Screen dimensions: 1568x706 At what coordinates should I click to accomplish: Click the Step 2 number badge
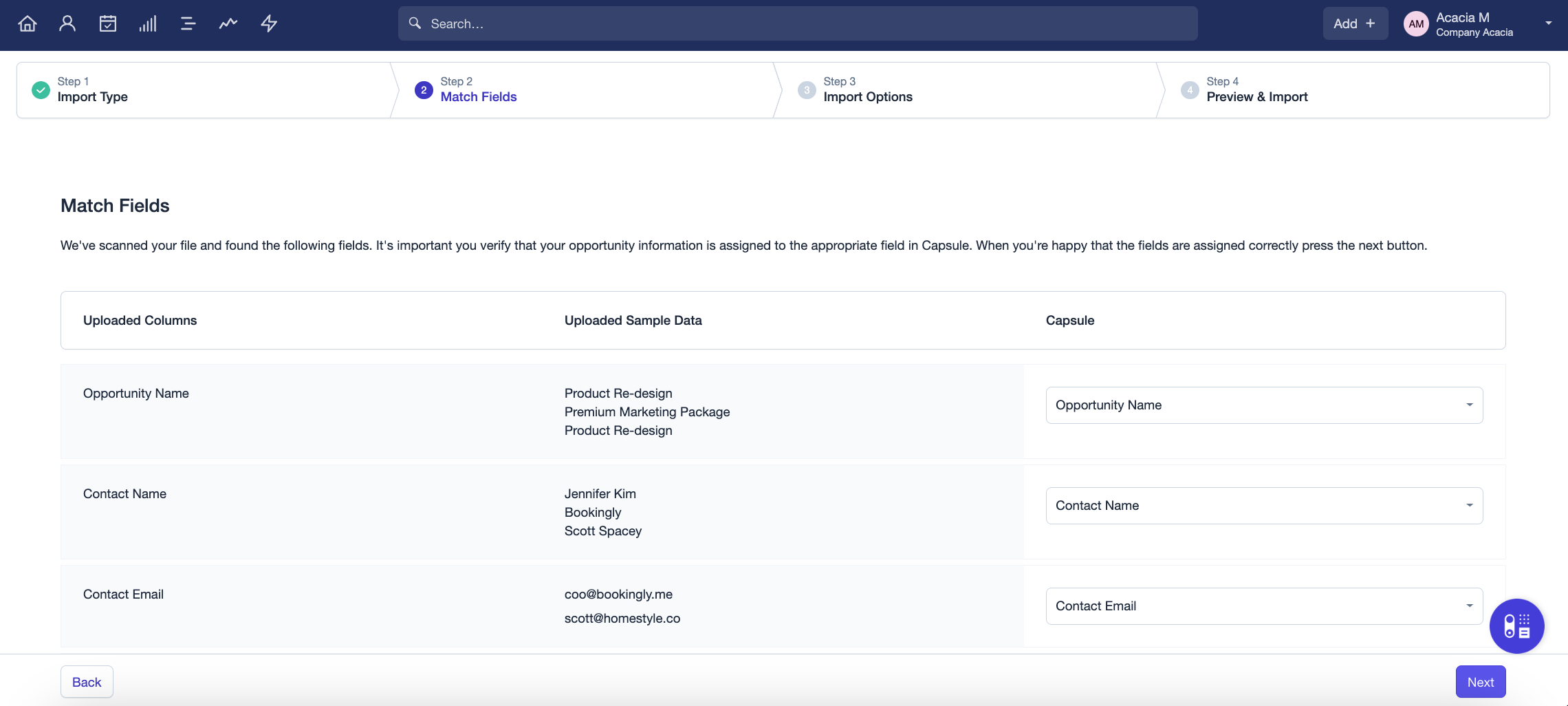pos(424,90)
